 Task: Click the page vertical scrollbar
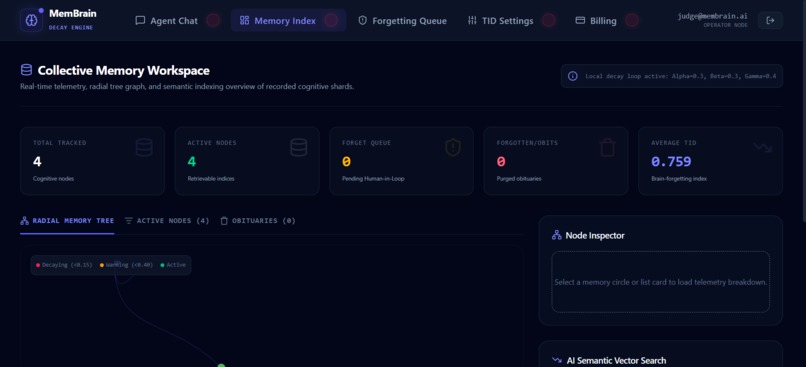803,111
